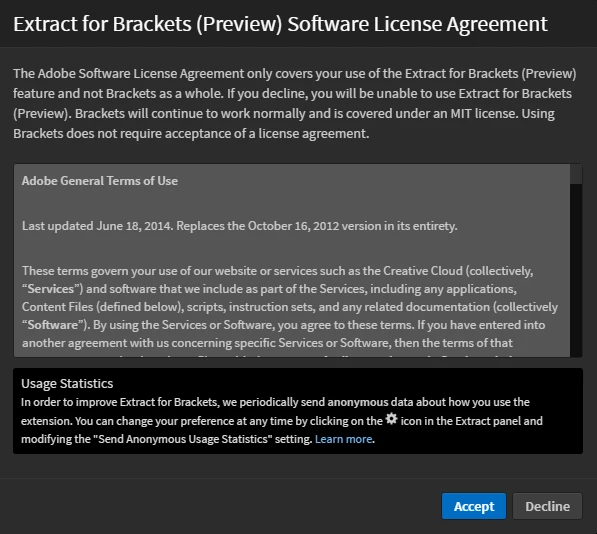Image resolution: width=597 pixels, height=534 pixels.
Task: Click the scrollbar track below the thumb
Action: pos(576,270)
